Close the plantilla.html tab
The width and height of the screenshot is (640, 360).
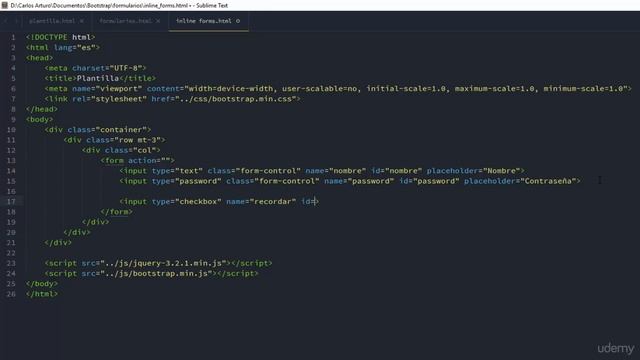point(82,21)
